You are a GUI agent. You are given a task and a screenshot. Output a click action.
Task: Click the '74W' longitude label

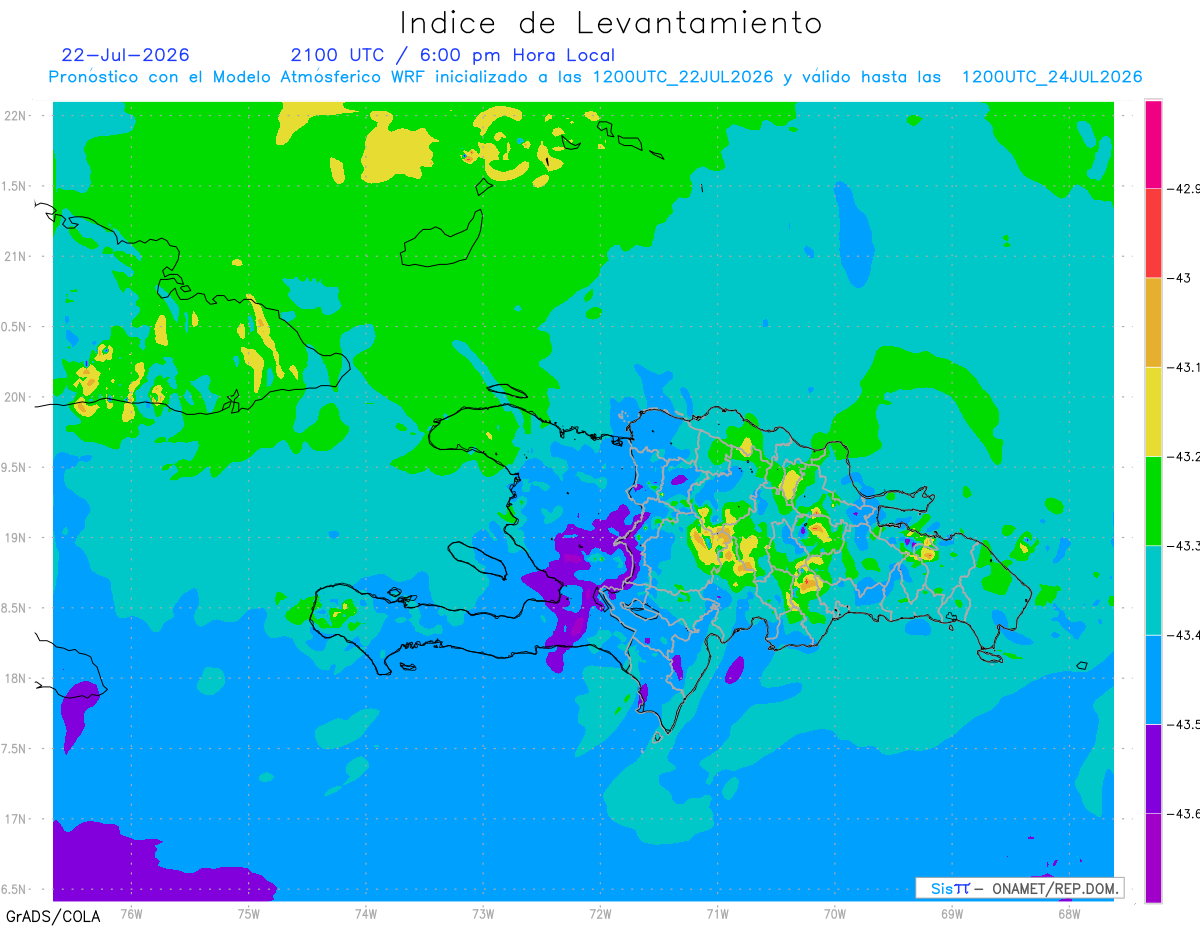coord(366,913)
